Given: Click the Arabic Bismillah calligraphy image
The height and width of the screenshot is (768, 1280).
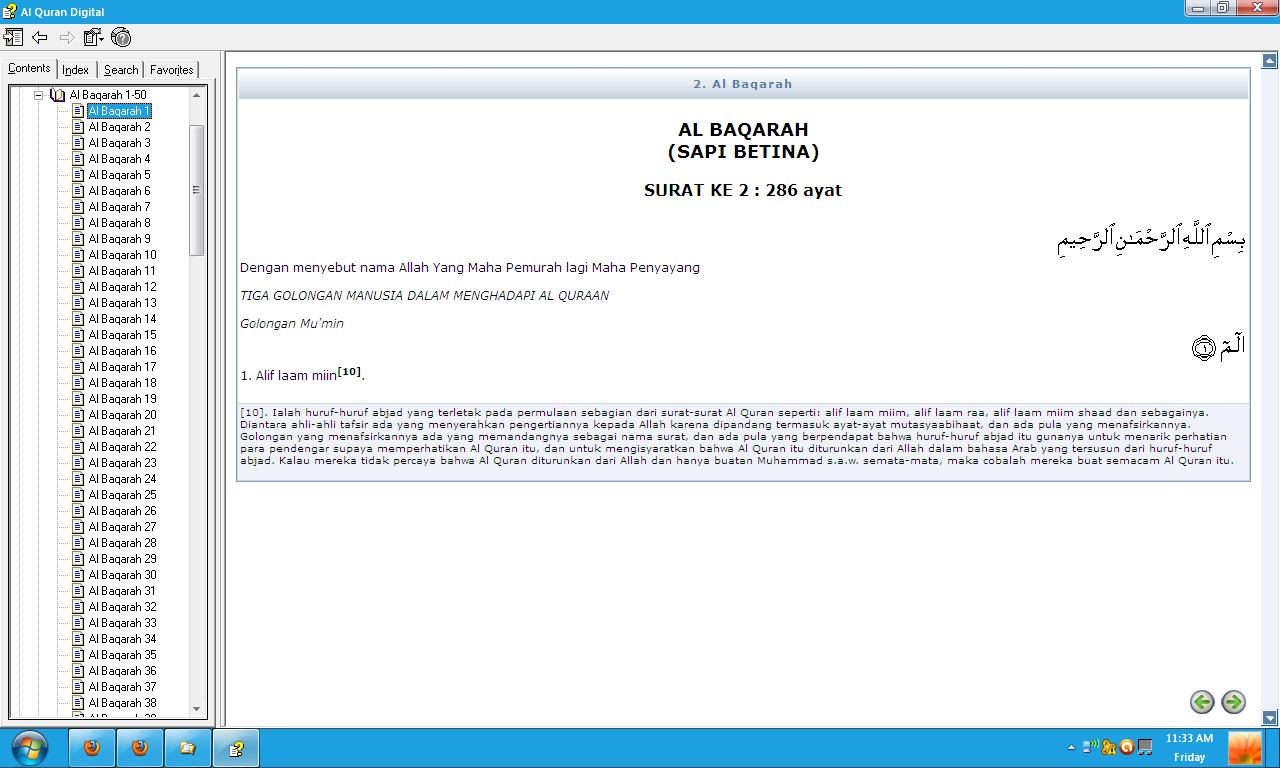Looking at the screenshot, I should [1151, 240].
